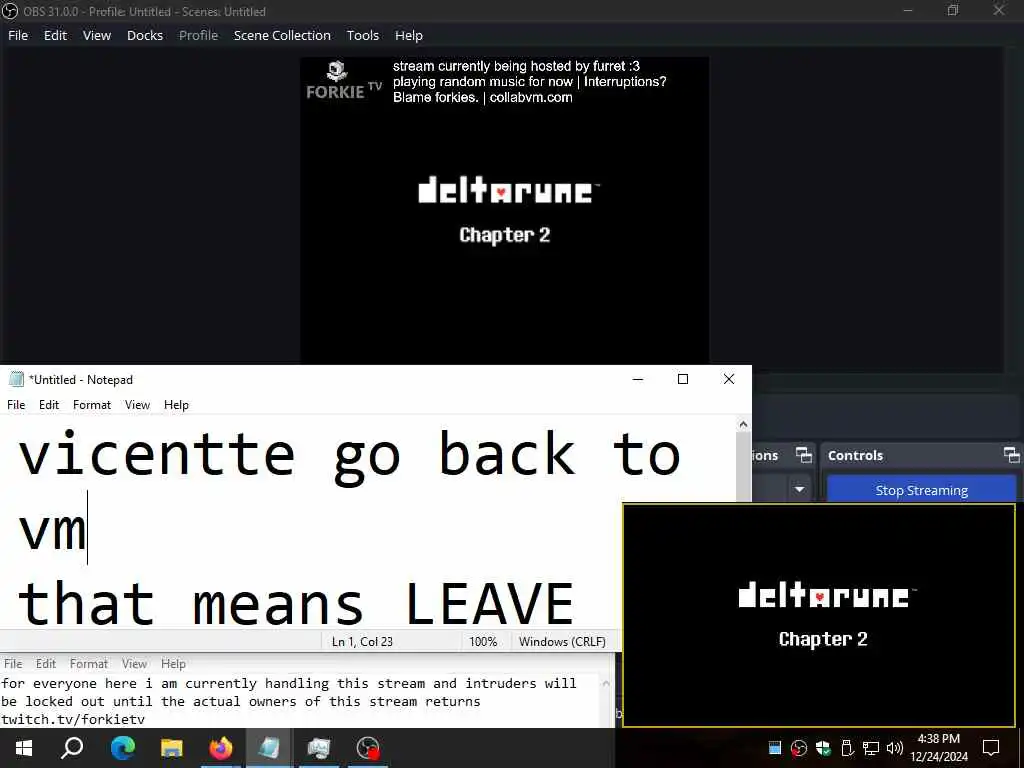The image size is (1024, 768).
Task: Click Notepad's scroll up arrow
Action: click(743, 424)
